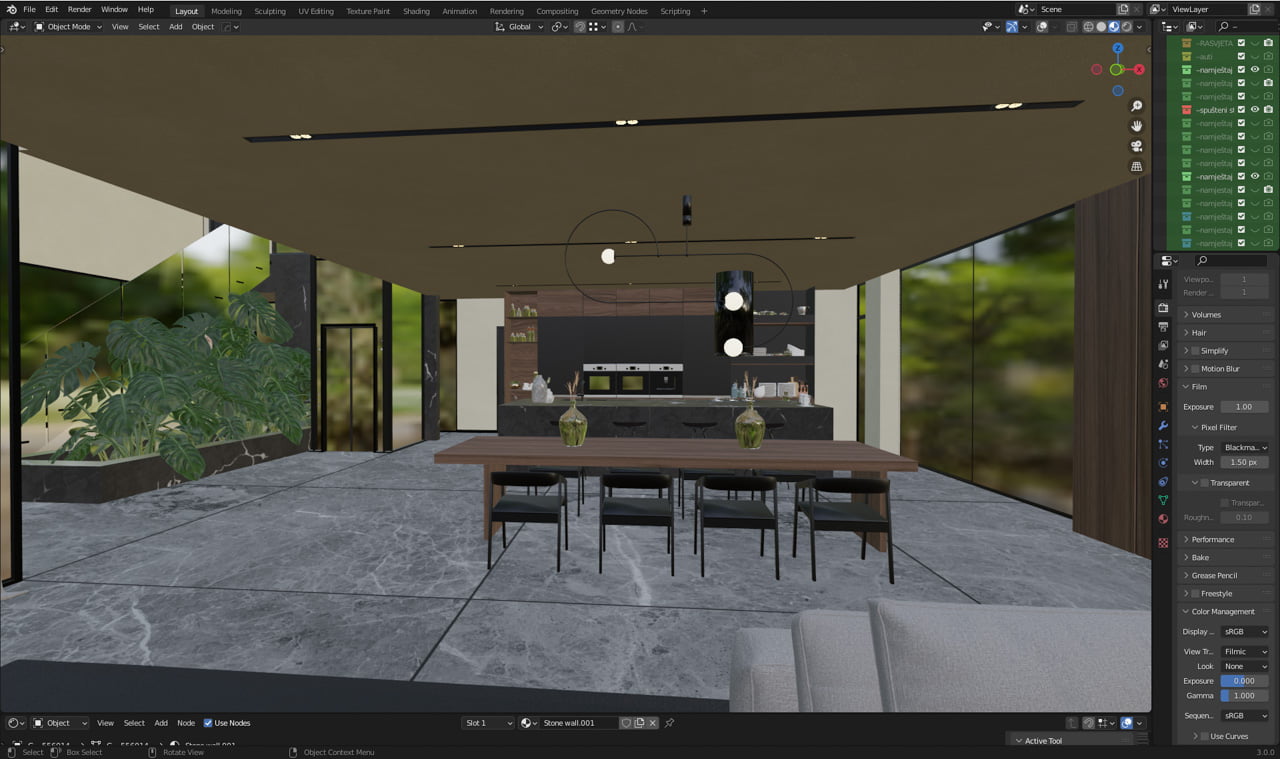Click the Color Management Exposure slider
1280x759 pixels.
click(x=1244, y=681)
